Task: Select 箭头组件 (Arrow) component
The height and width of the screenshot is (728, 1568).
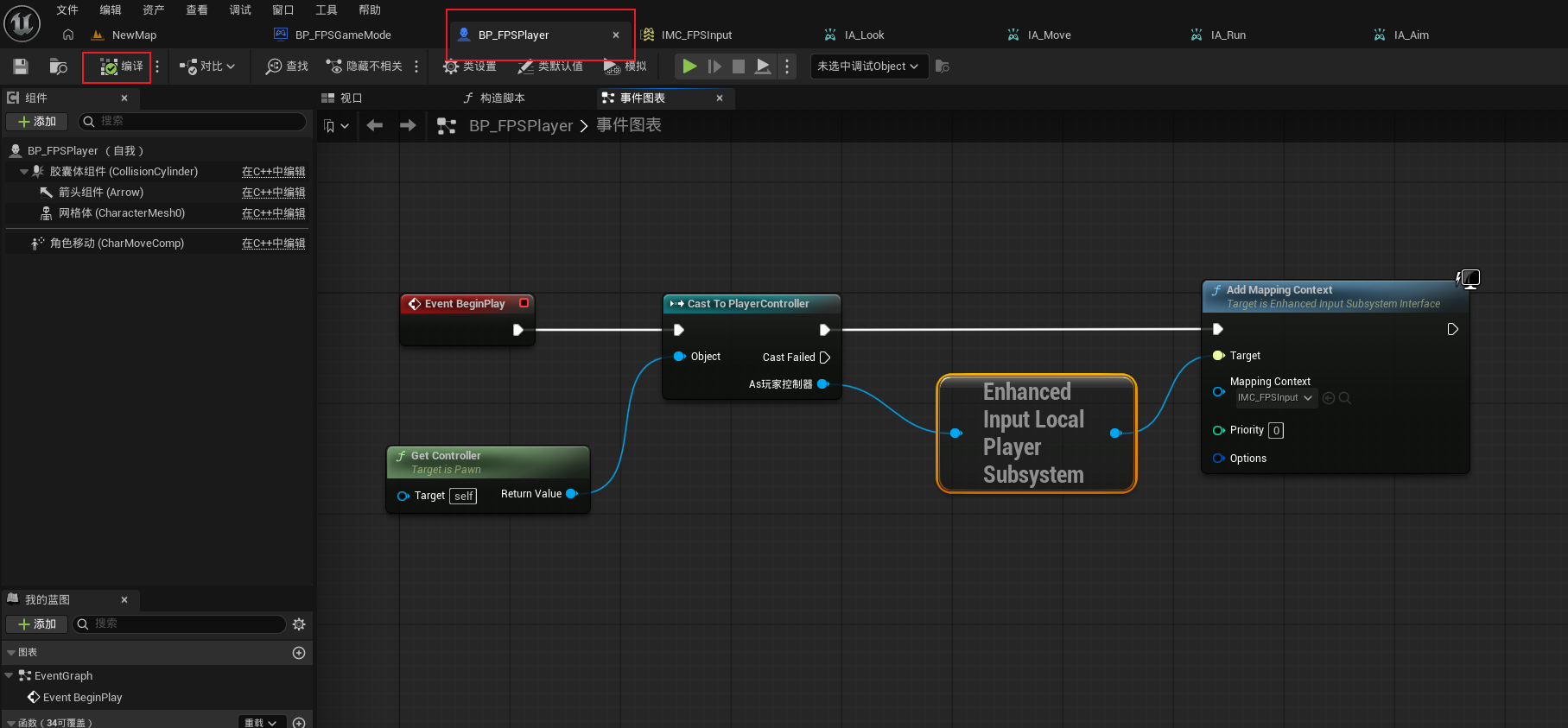Action: tap(101, 193)
